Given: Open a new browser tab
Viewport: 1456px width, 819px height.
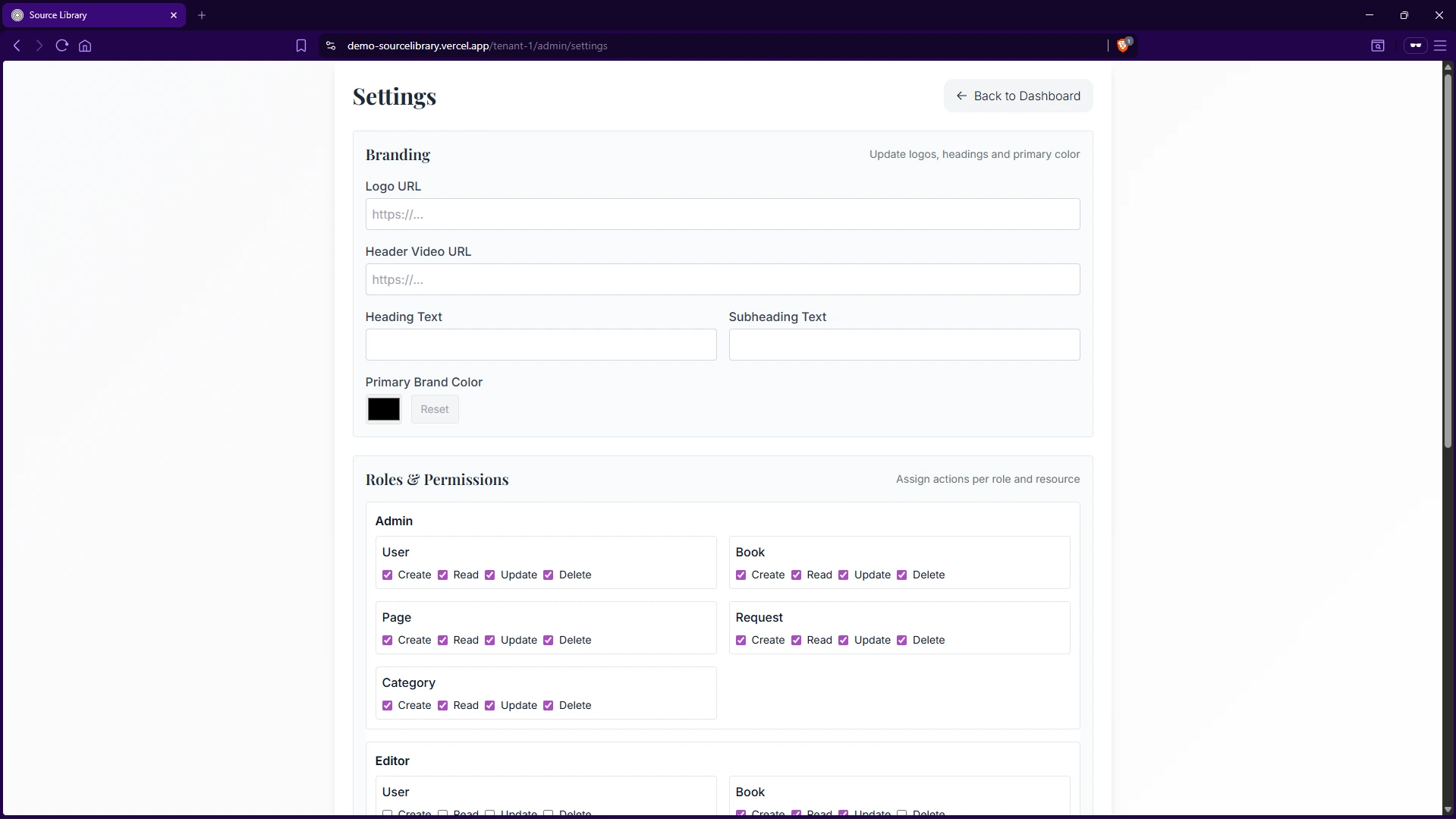Looking at the screenshot, I should pos(202,15).
